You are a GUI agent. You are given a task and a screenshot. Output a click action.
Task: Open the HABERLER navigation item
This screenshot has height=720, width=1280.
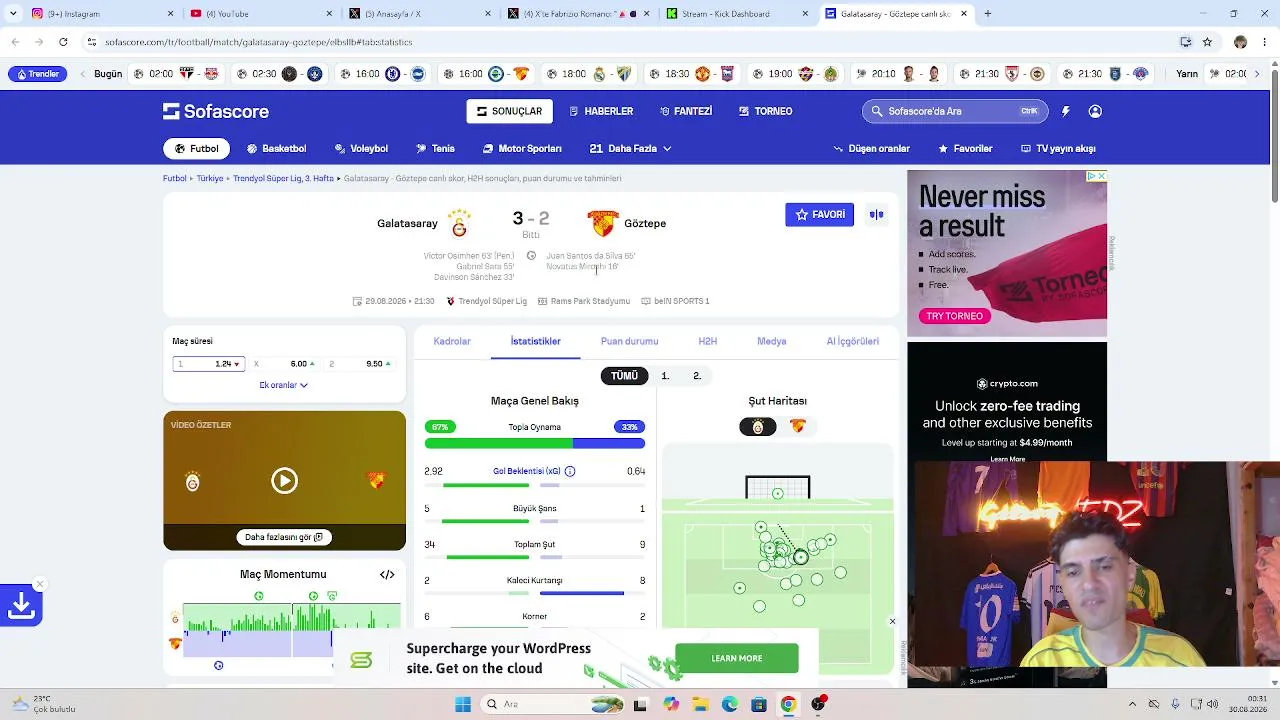pyautogui.click(x=601, y=111)
